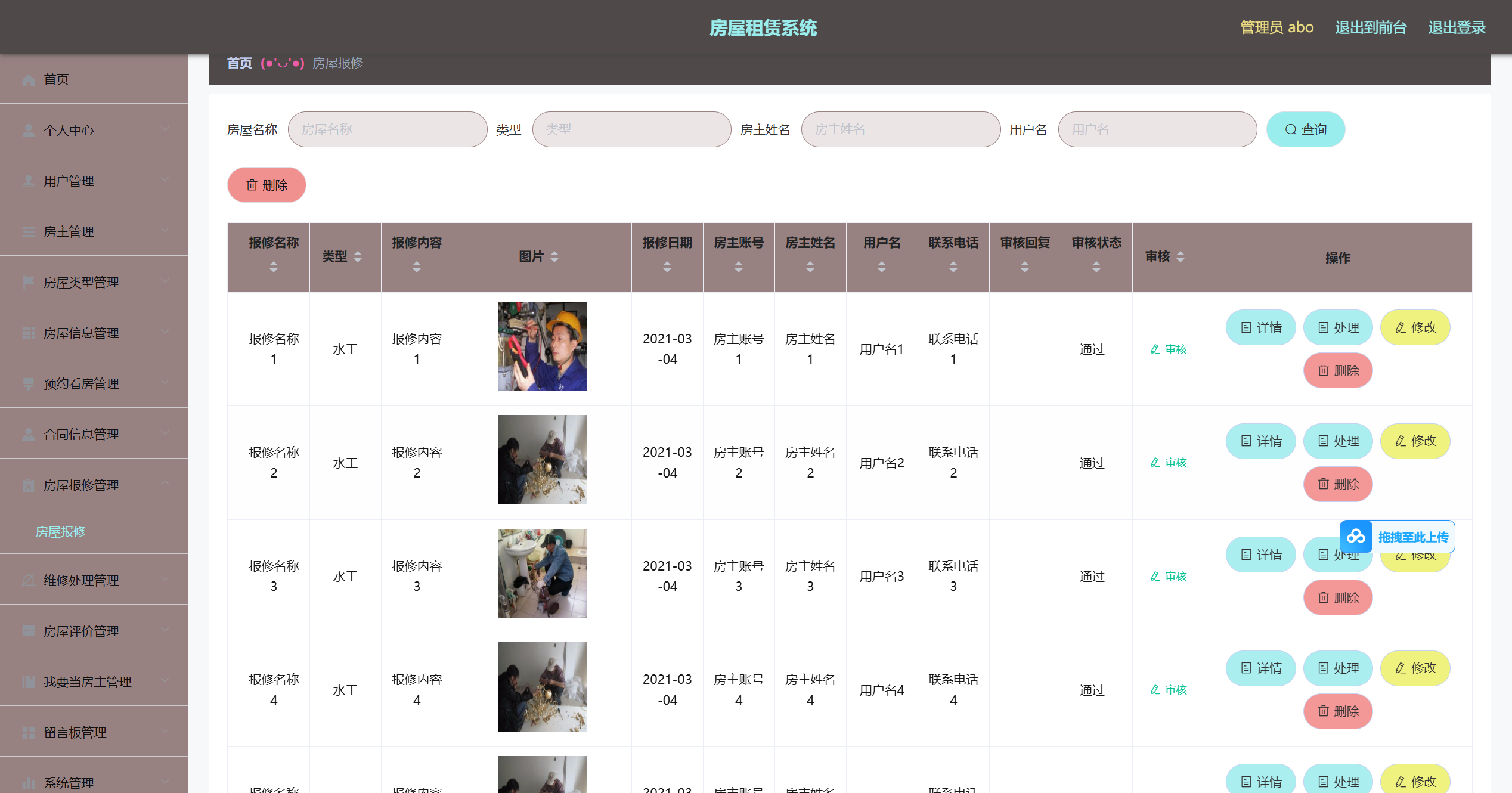Image resolution: width=1512 pixels, height=793 pixels.
Task: Sort by 审核状态 column arrows
Action: click(1096, 267)
